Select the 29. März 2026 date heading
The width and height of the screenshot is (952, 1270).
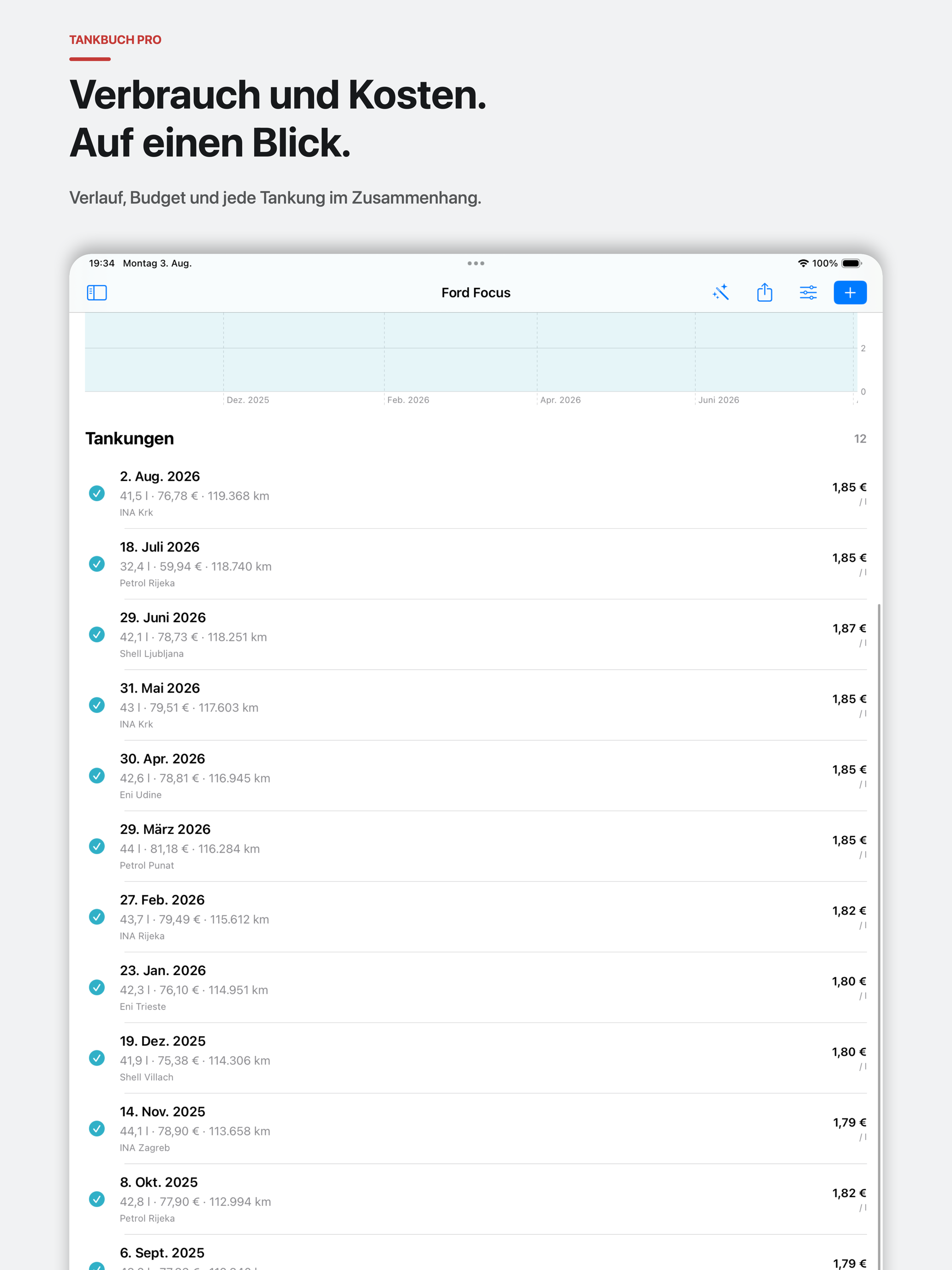[x=165, y=830]
